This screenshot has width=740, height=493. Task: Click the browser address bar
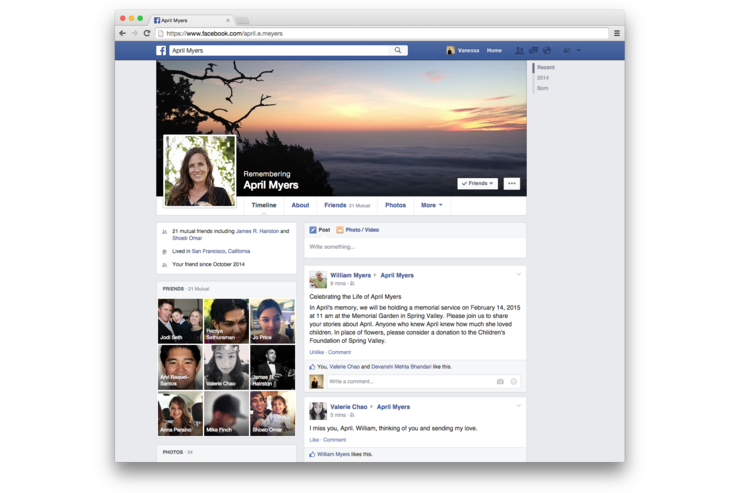pos(382,33)
